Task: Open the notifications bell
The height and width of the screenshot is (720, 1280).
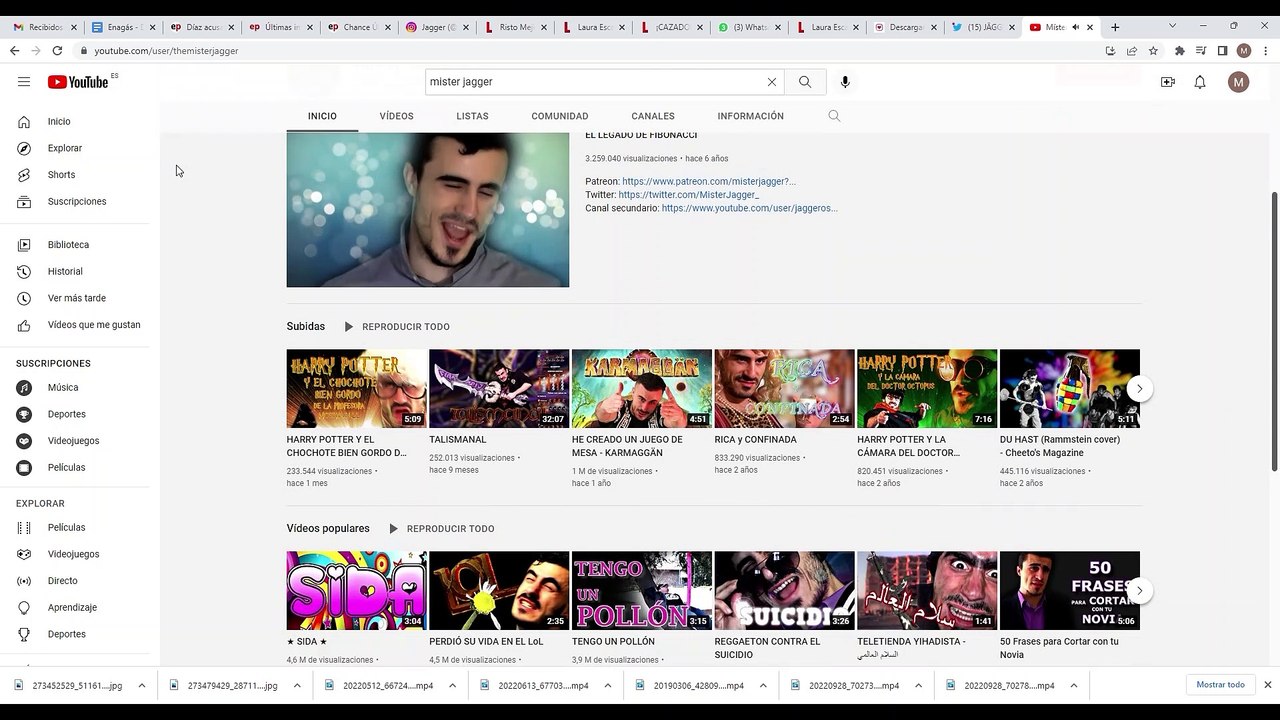Action: click(1200, 82)
